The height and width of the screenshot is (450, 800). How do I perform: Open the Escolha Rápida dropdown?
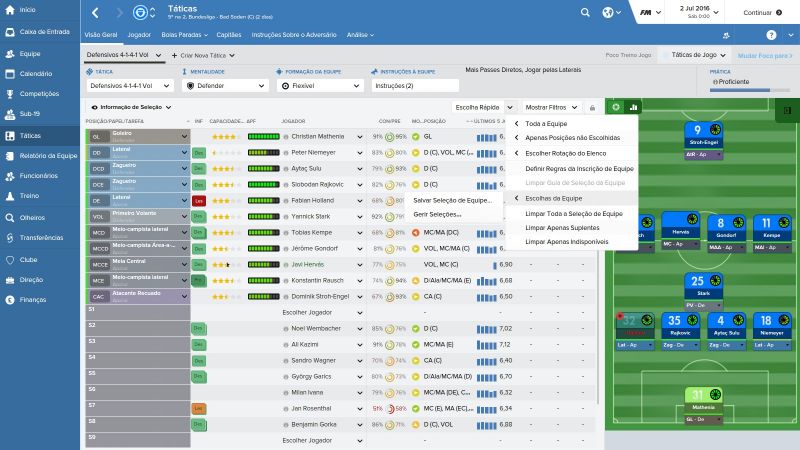(x=484, y=107)
